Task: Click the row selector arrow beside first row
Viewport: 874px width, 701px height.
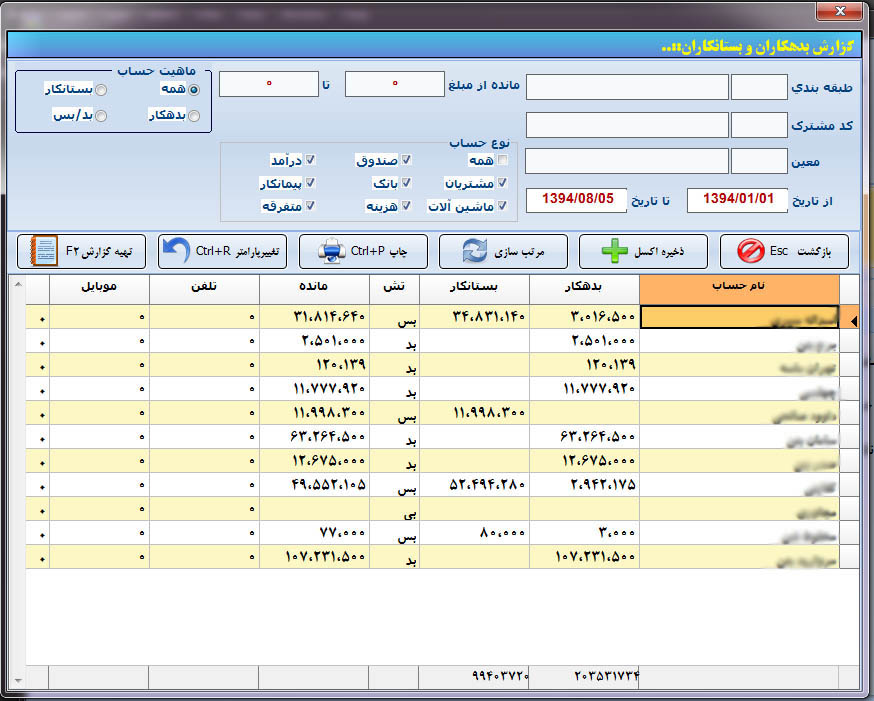Action: point(852,321)
